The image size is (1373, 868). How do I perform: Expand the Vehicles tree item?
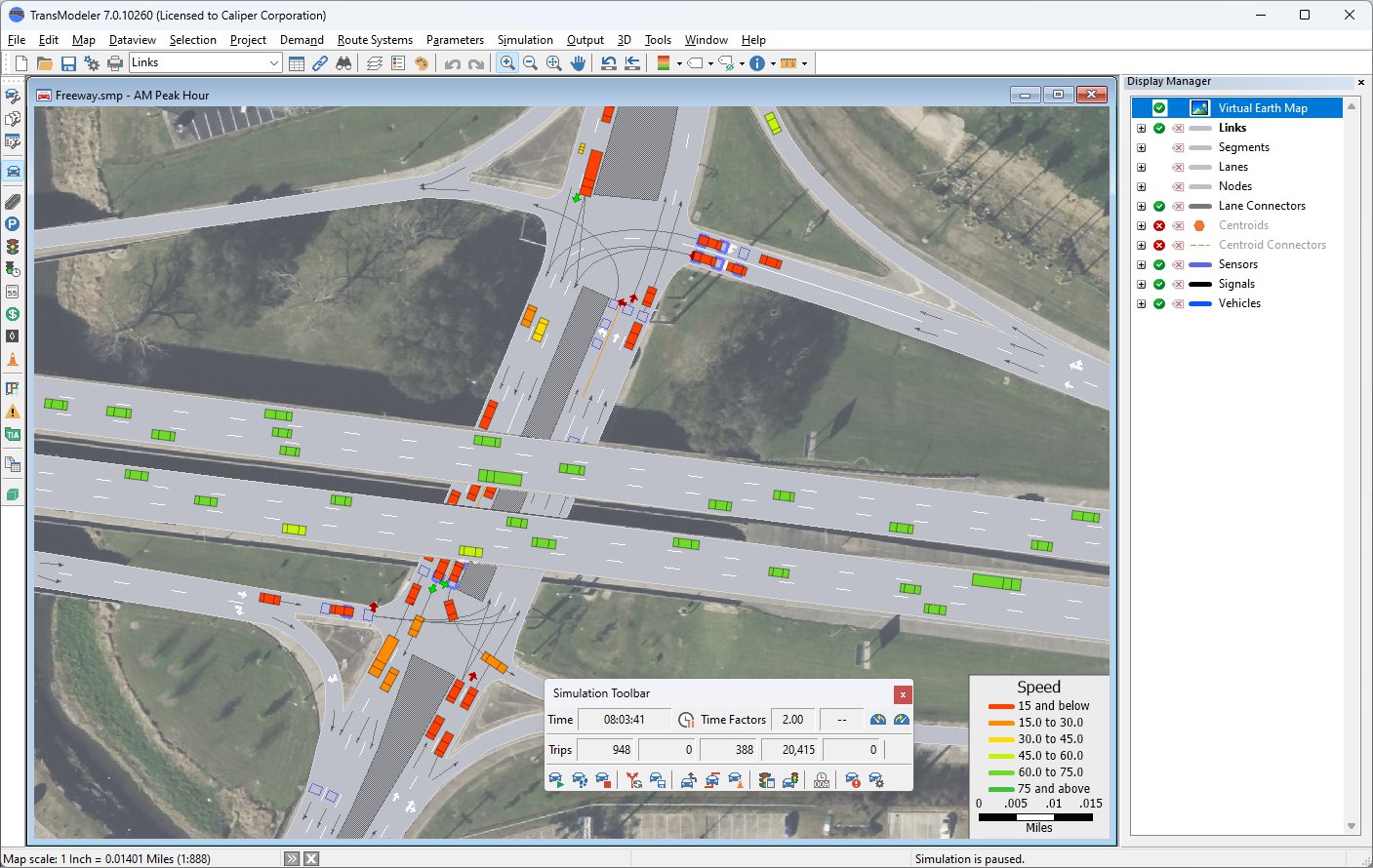point(1142,303)
